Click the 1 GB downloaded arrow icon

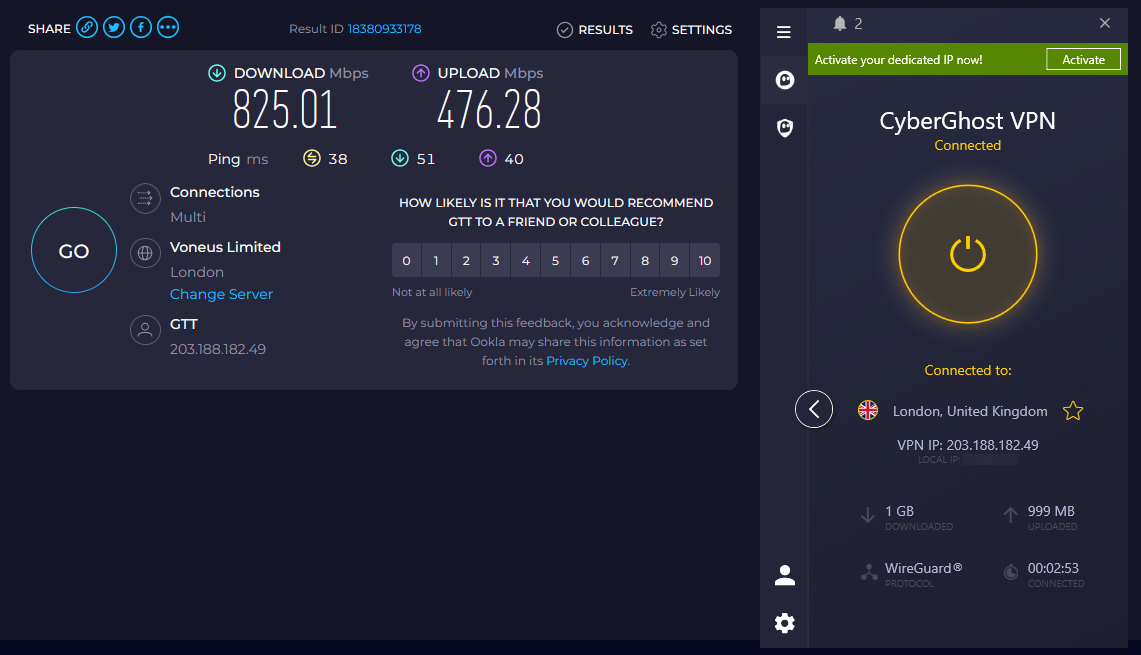[x=867, y=515]
